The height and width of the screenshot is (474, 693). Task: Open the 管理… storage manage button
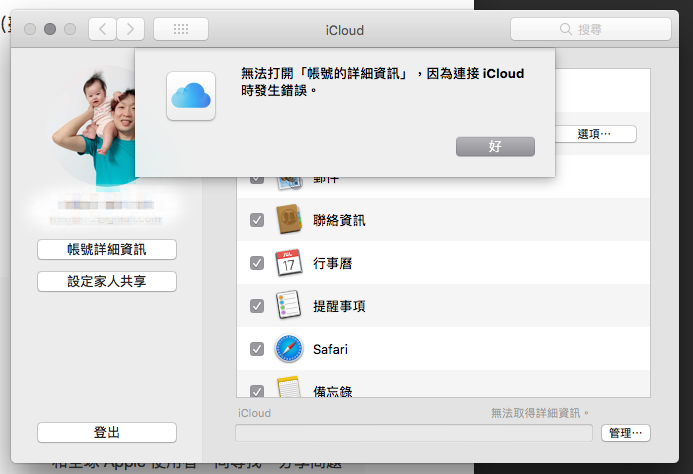pos(626,433)
